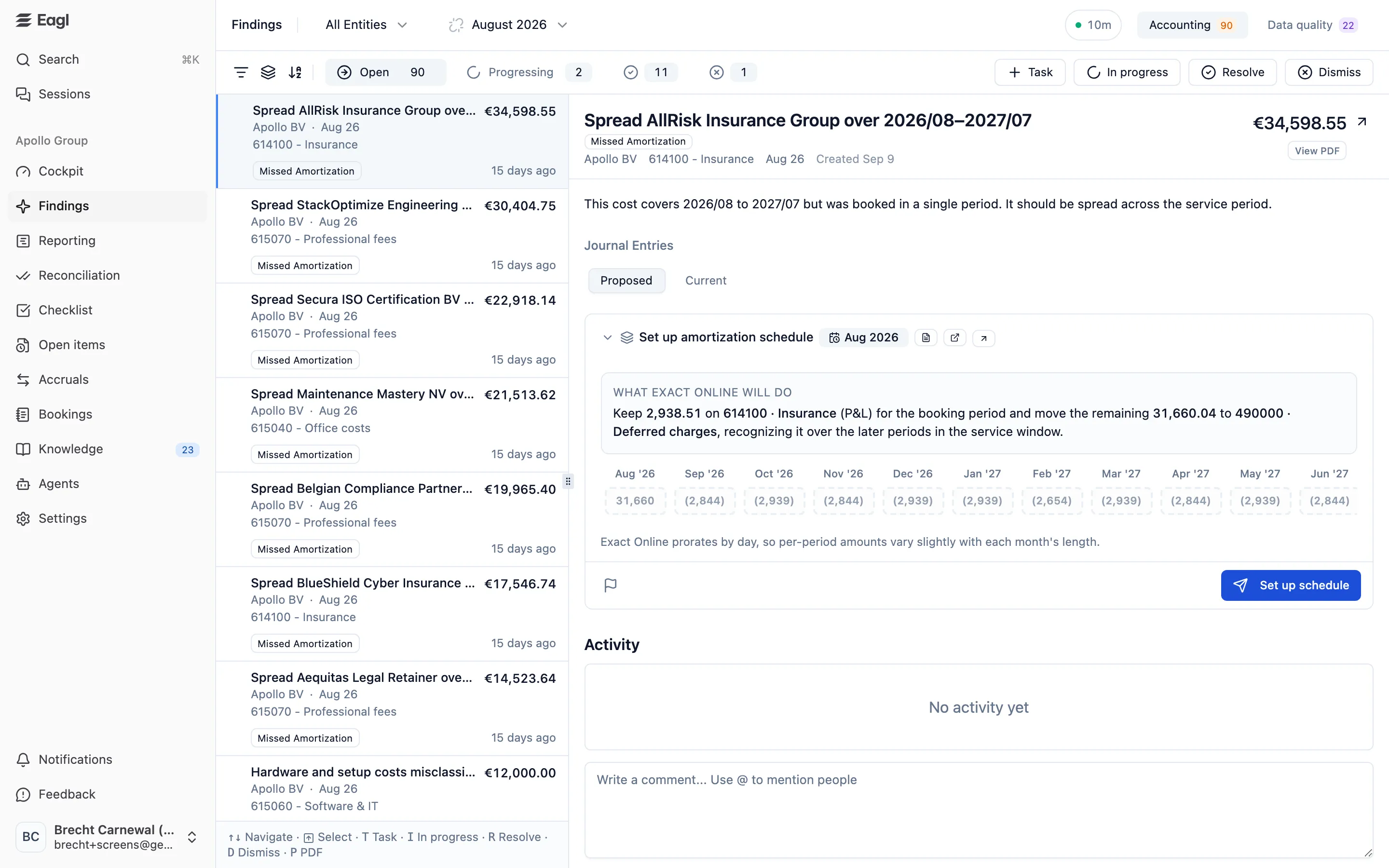
Task: Switch to the Proposed journal entries tab
Action: [x=626, y=280]
